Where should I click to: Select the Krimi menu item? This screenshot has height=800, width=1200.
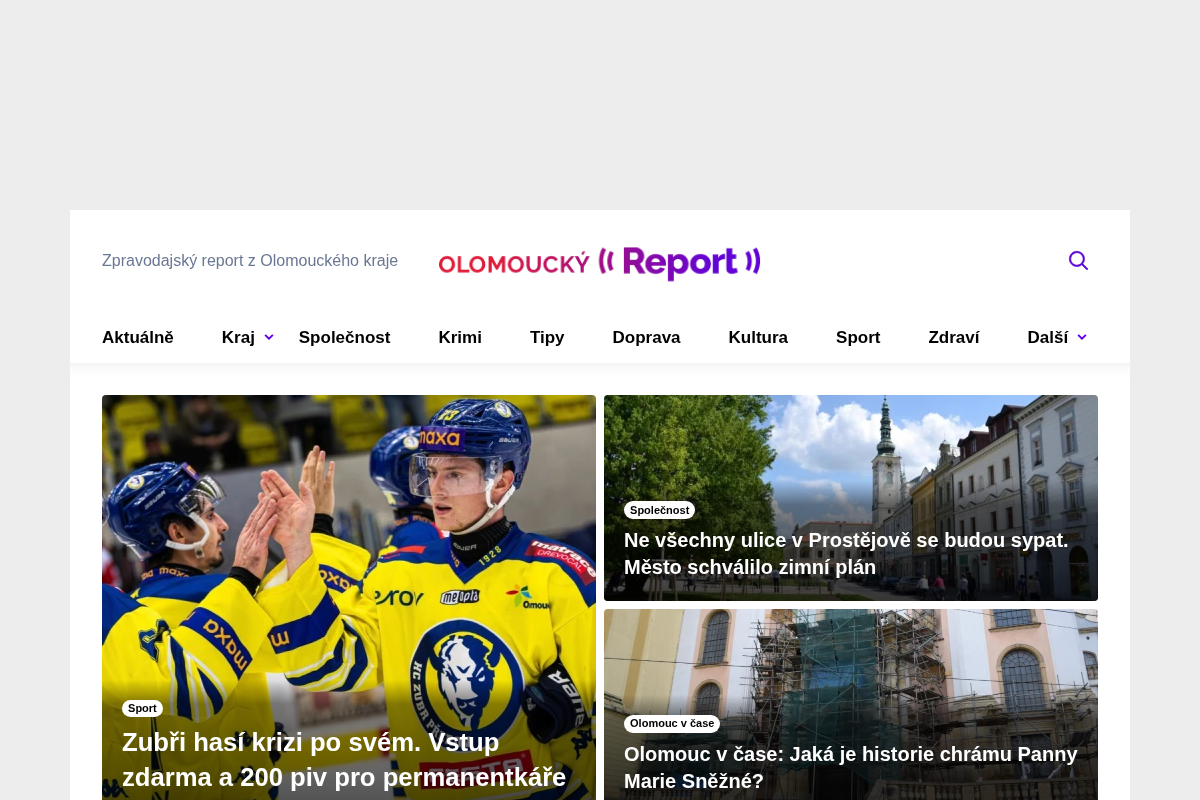click(460, 337)
